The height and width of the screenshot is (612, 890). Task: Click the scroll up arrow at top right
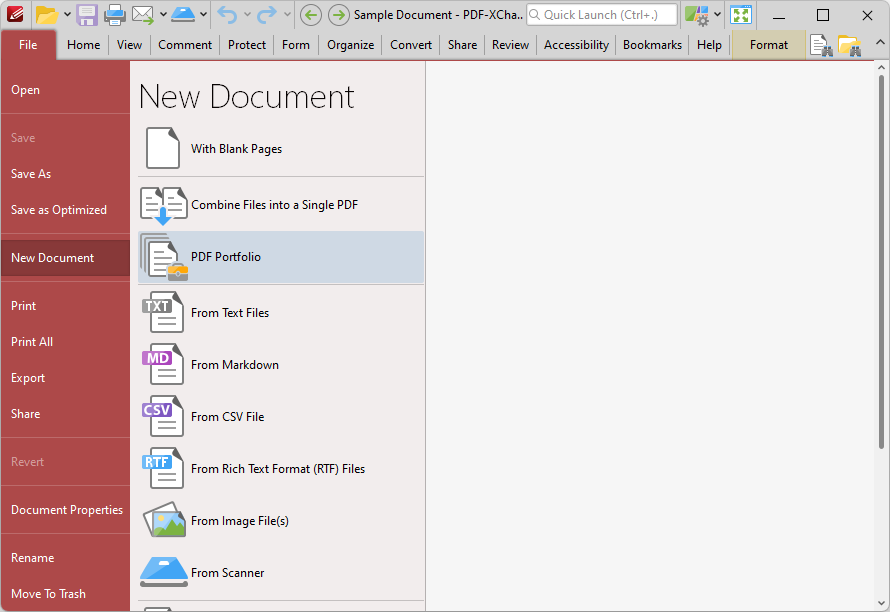click(x=881, y=68)
